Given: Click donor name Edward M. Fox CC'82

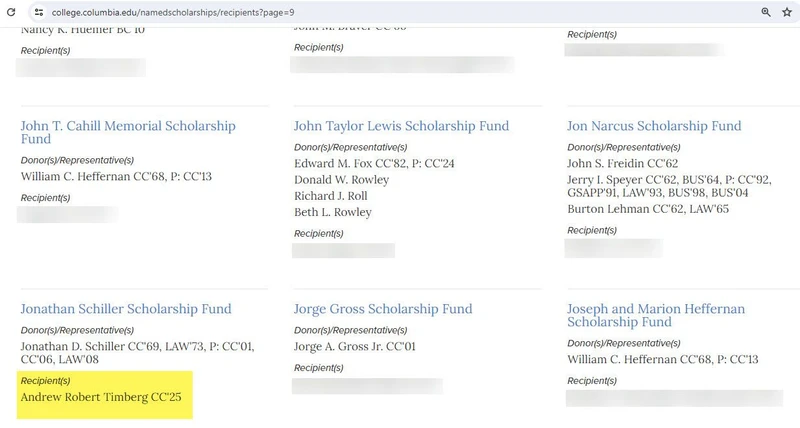Looking at the screenshot, I should pyautogui.click(x=374, y=163).
